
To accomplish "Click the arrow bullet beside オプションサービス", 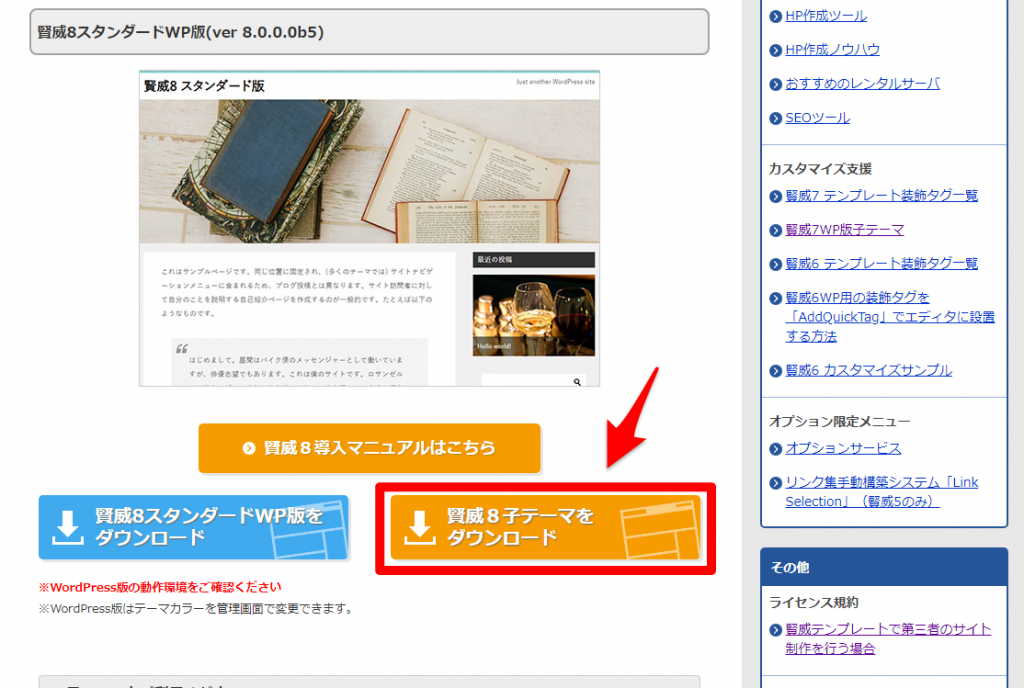I will pyautogui.click(x=776, y=449).
